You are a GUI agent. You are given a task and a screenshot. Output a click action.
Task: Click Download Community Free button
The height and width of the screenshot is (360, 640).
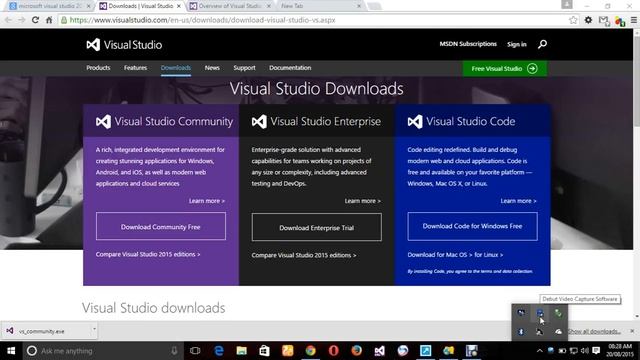pyautogui.click(x=161, y=226)
